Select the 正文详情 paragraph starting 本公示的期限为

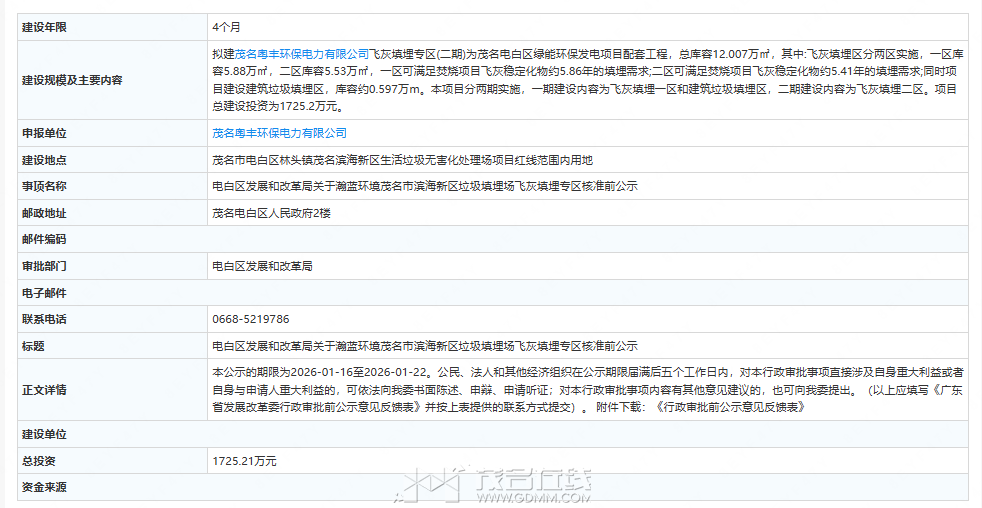[x=587, y=390]
